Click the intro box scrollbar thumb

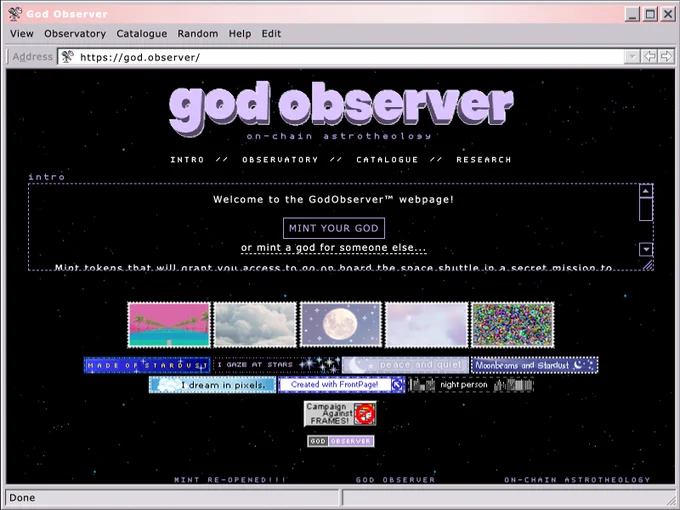[646, 209]
